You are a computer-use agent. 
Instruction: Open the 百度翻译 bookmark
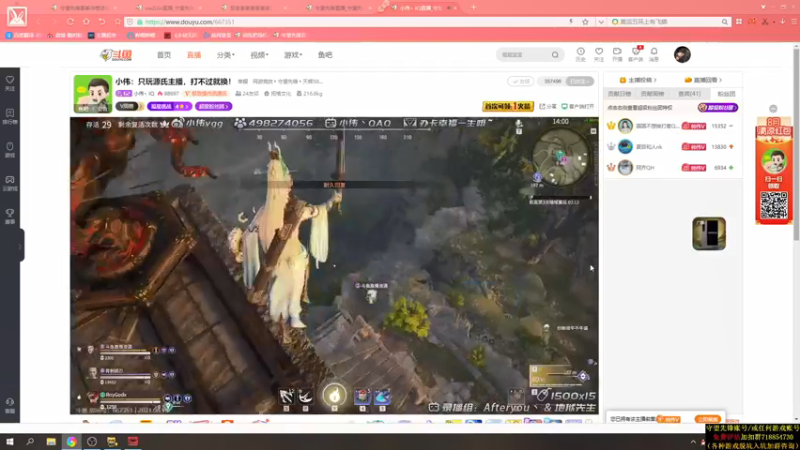23,35
